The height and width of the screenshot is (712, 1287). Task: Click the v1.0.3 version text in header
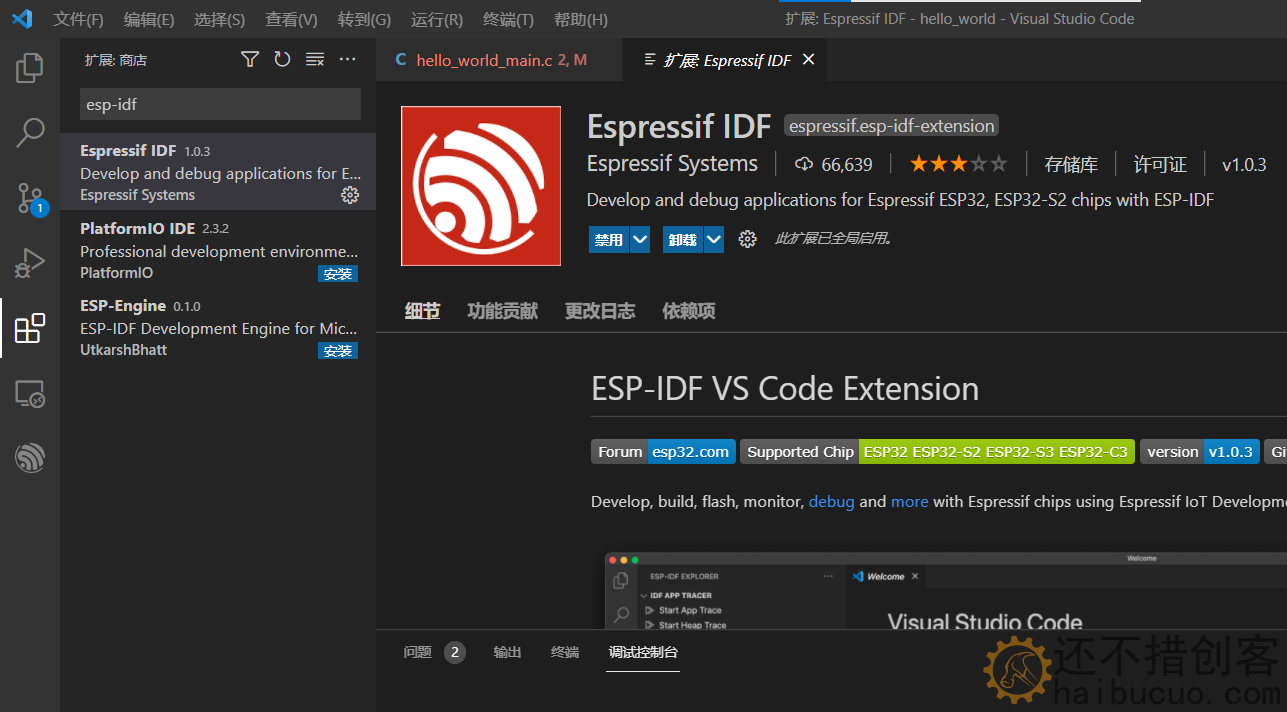(x=1244, y=164)
